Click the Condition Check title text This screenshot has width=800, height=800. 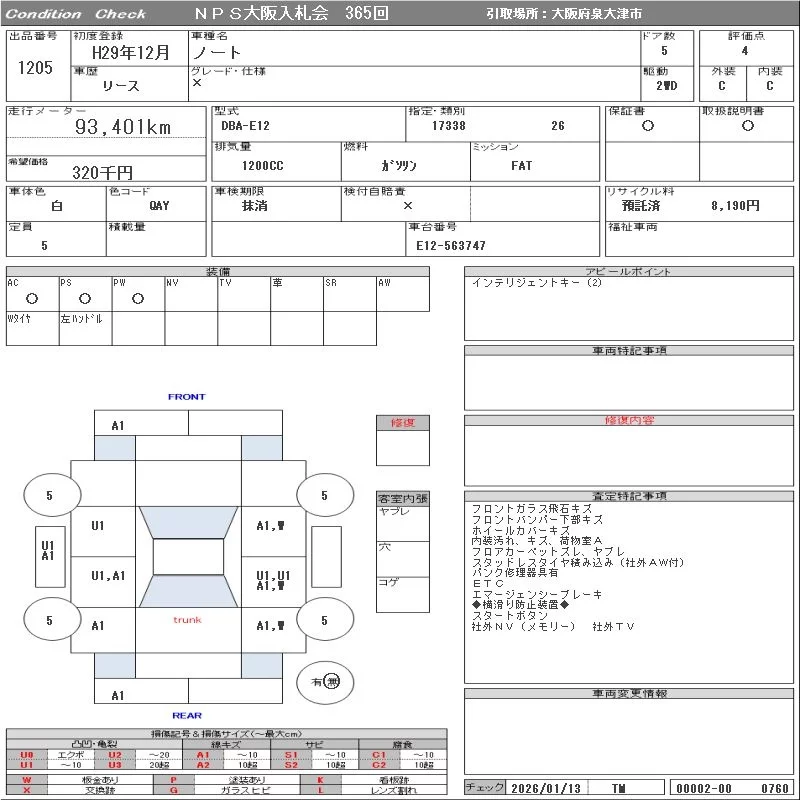pyautogui.click(x=76, y=14)
